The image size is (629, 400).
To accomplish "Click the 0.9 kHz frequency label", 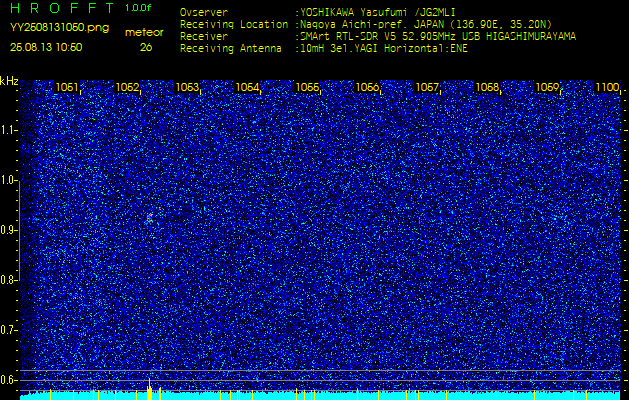I will 7,230.
